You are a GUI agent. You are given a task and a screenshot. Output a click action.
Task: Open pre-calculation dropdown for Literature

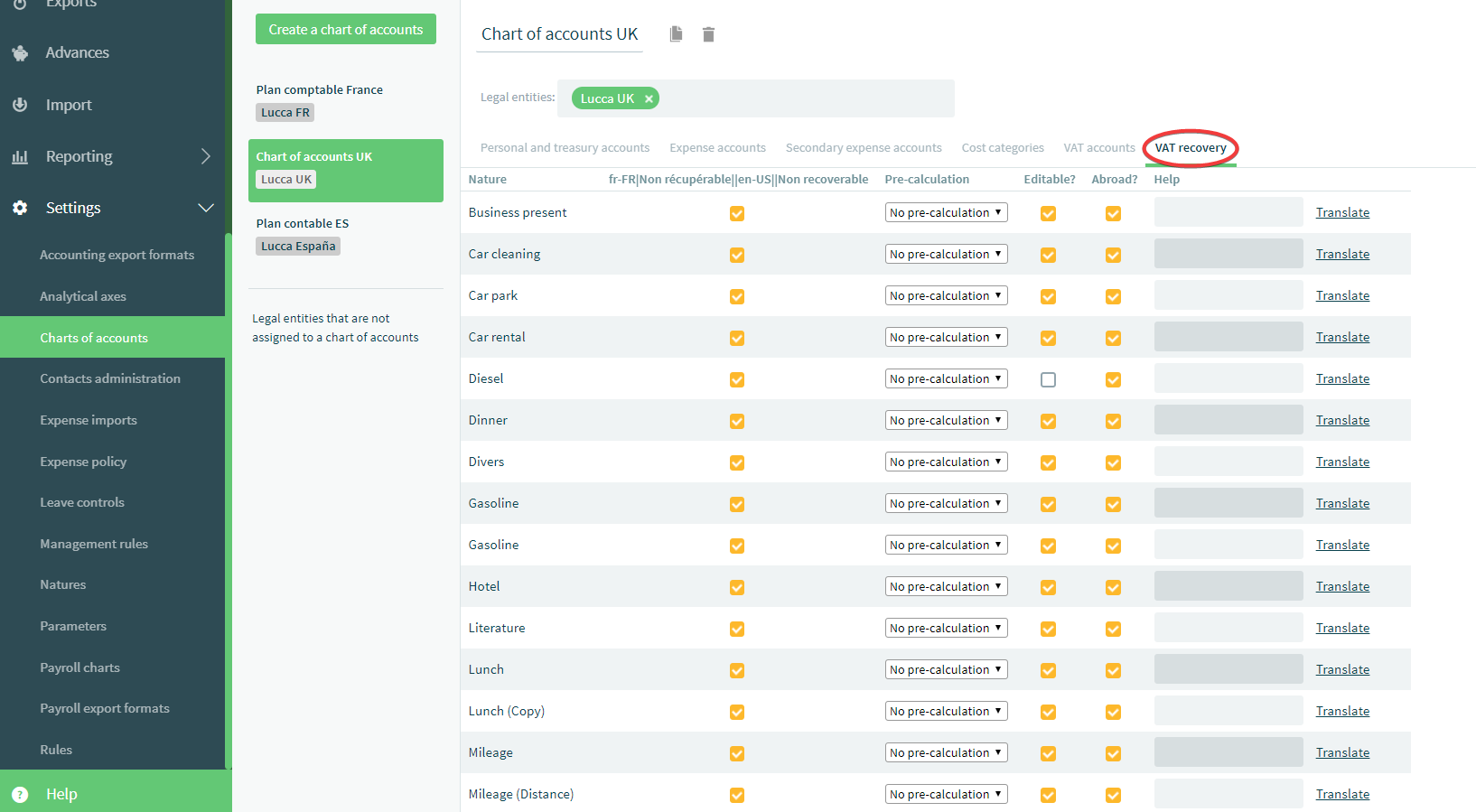point(946,628)
